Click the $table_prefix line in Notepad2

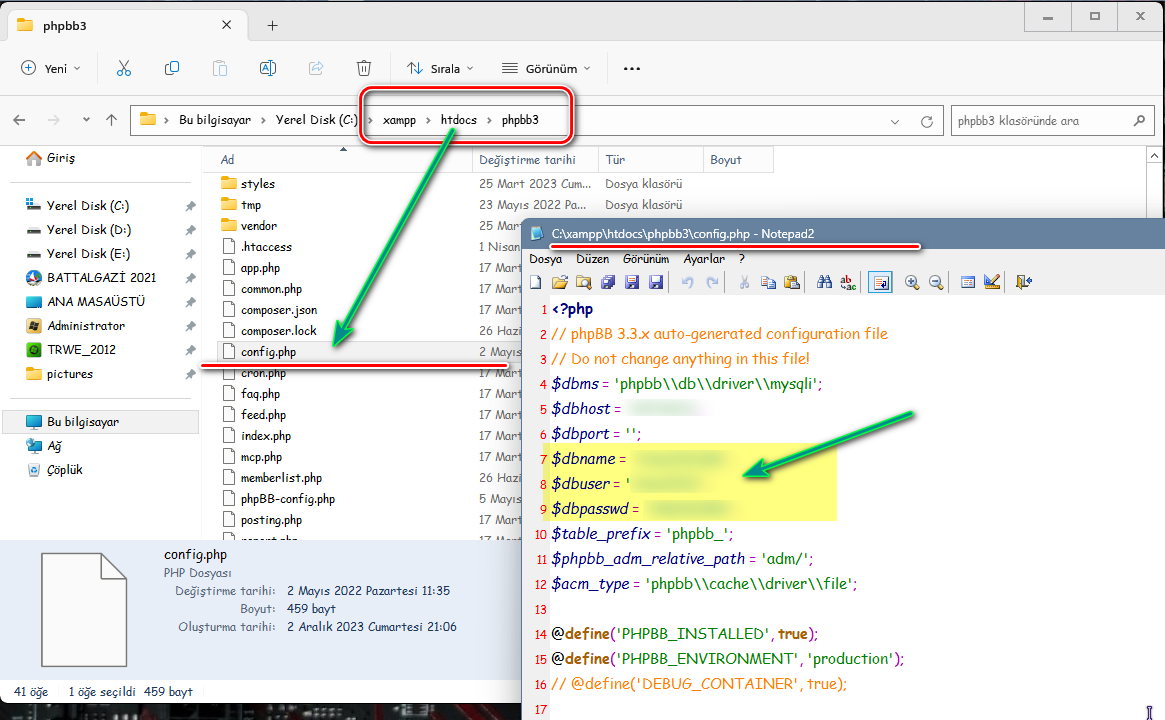point(642,534)
